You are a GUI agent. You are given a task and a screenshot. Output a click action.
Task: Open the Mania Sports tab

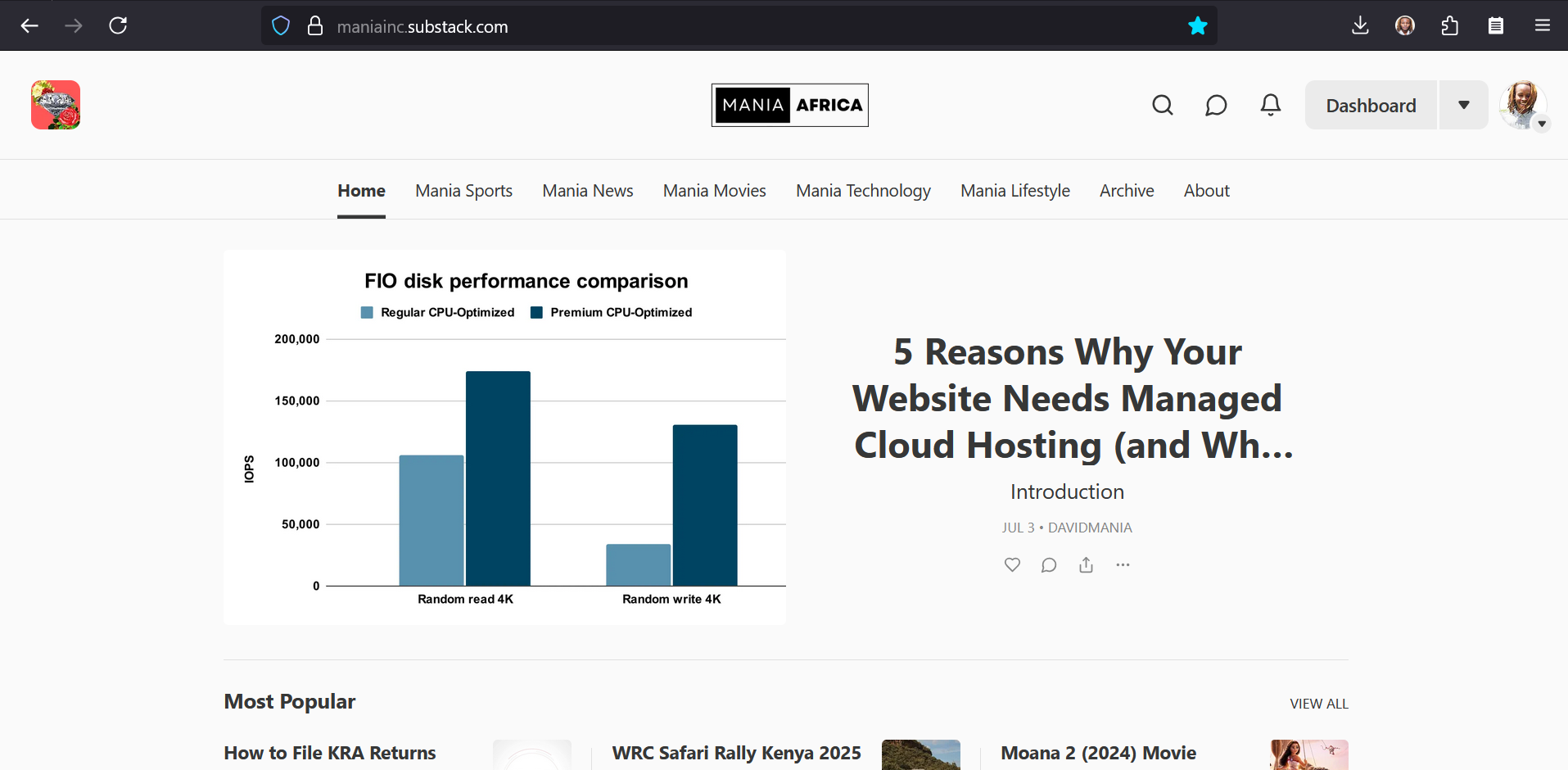tap(463, 191)
